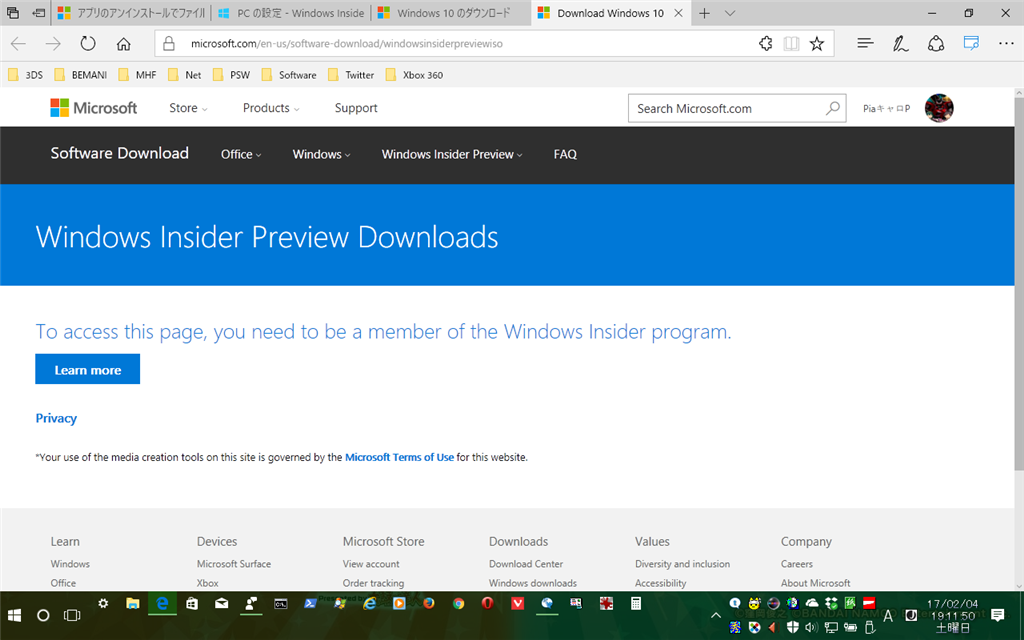
Task: Open reading view book icon
Action: (792, 44)
